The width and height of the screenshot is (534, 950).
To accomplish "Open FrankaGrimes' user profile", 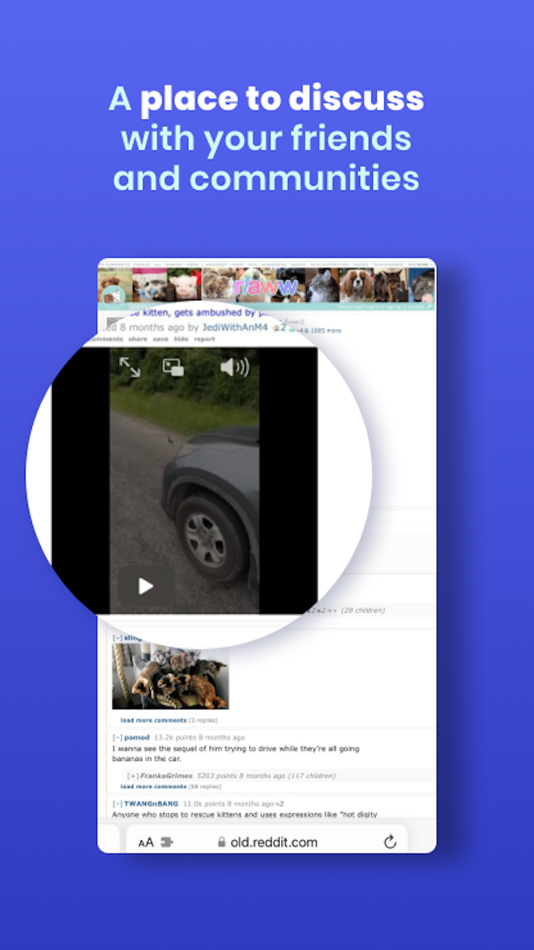I will point(166,776).
